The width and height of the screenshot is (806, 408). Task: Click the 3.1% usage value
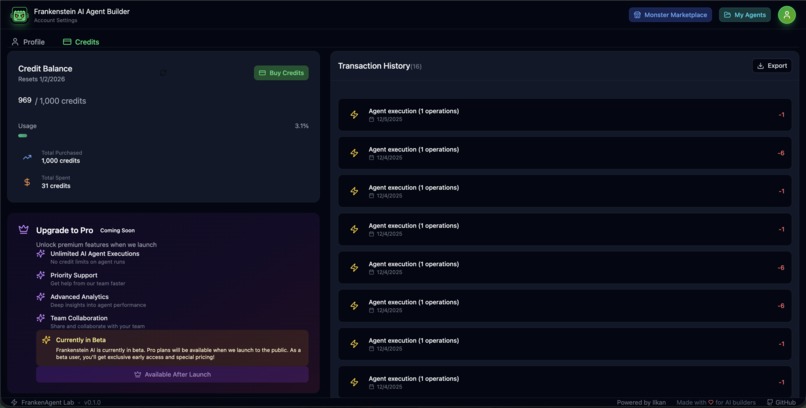[302, 126]
